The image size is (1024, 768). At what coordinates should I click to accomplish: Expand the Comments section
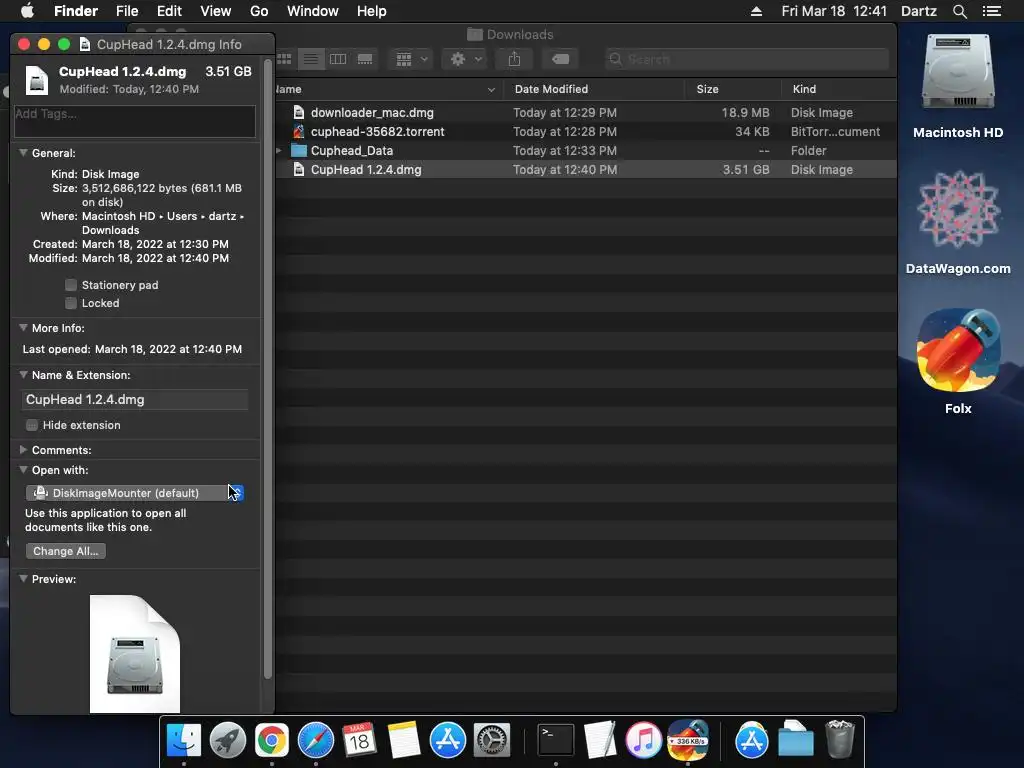click(23, 450)
